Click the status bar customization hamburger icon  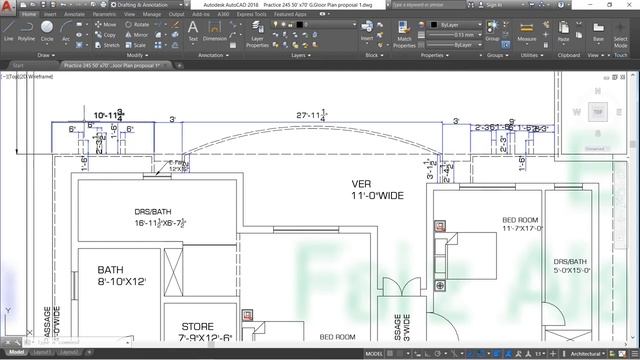[x=634, y=353]
